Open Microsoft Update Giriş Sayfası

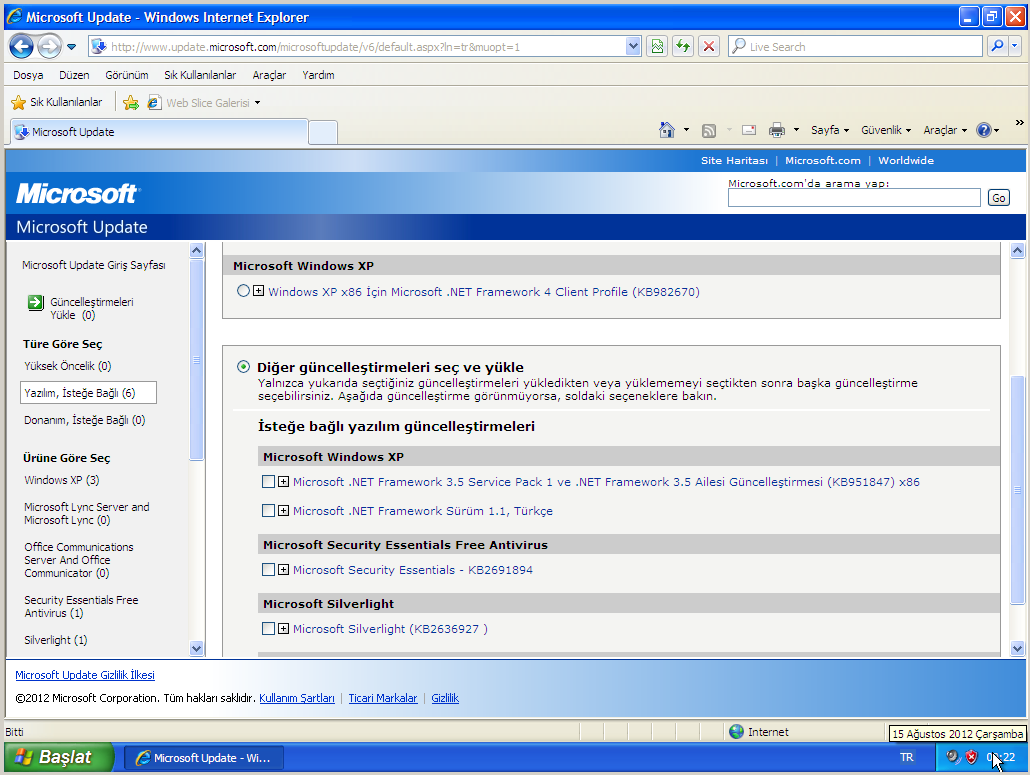[x=93, y=265]
